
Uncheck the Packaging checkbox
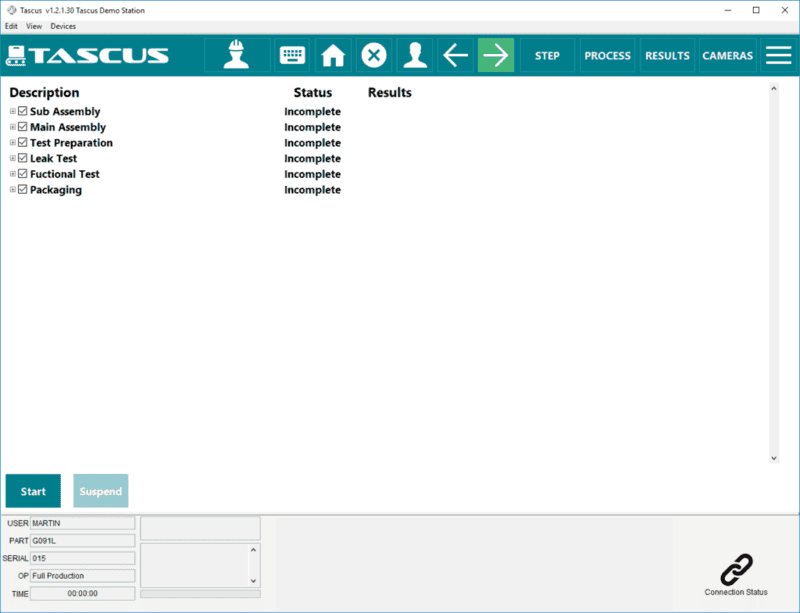pos(22,189)
